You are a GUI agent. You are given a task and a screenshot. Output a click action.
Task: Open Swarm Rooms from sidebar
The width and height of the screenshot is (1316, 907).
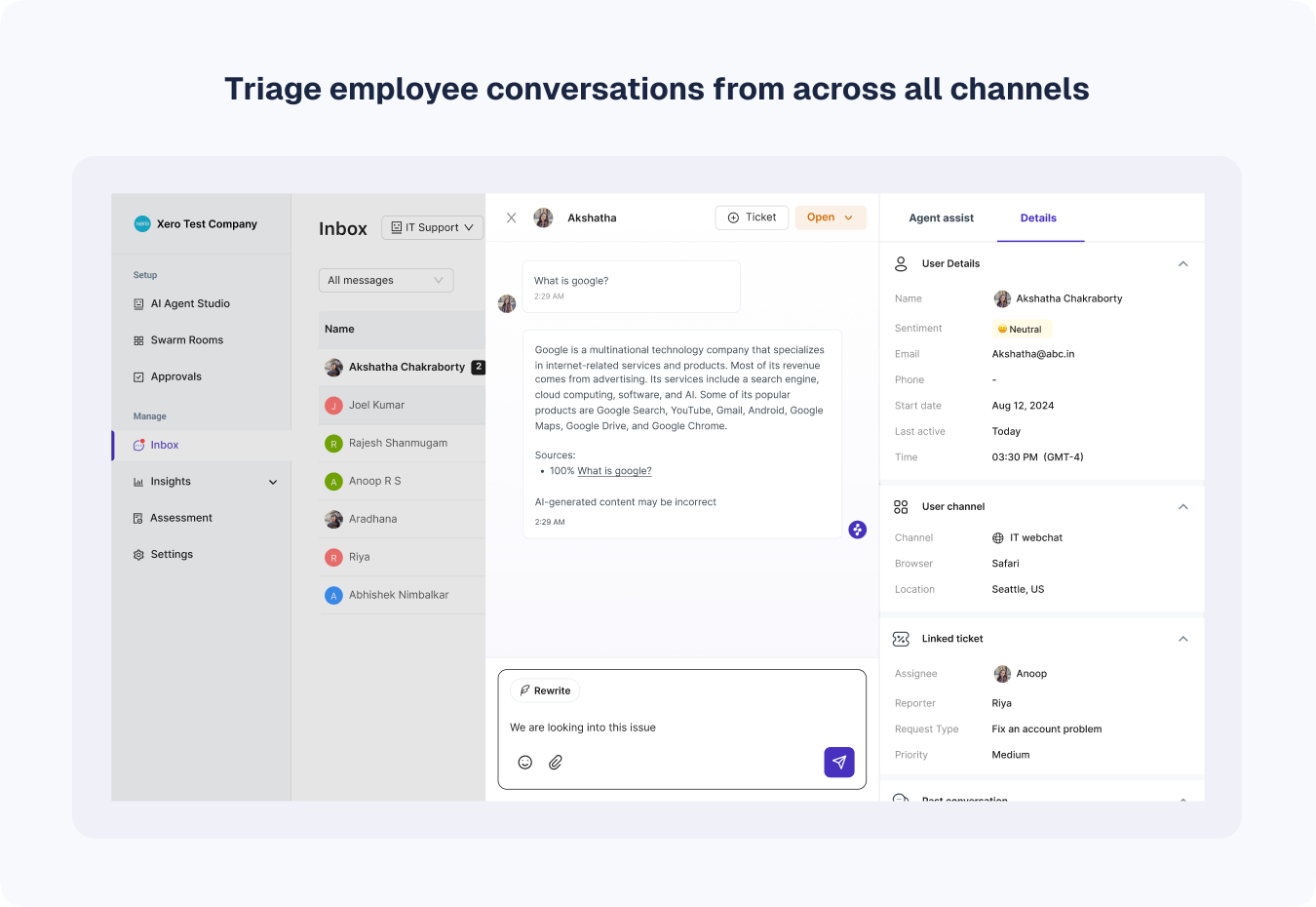187,340
